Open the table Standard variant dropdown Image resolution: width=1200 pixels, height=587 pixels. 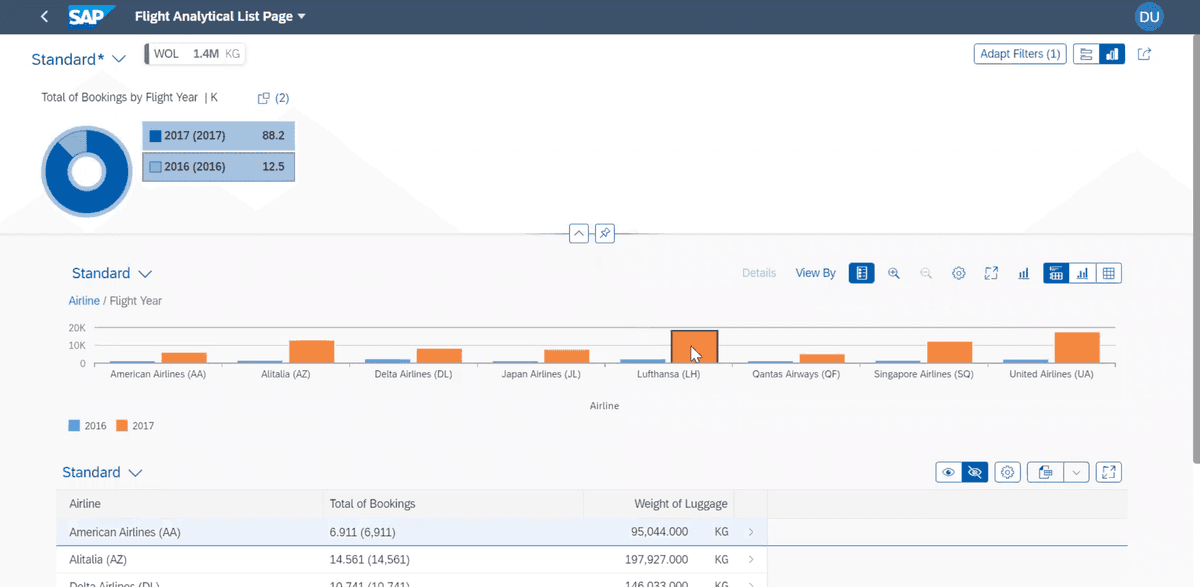[102, 472]
